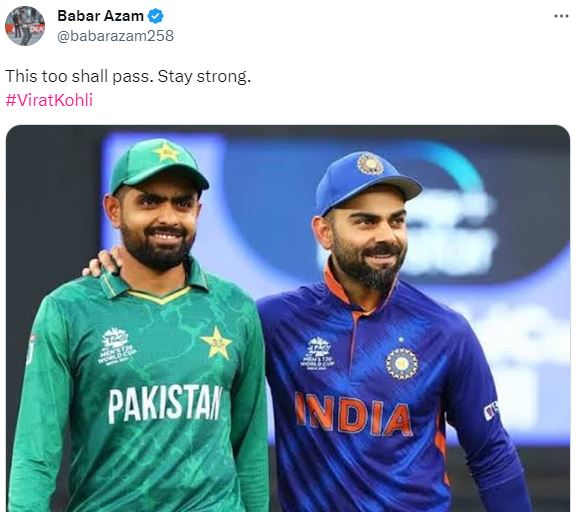Screen dimensions: 577x512
Task: Click the yellow star badge on Pakistan jersey chest
Action: click(x=216, y=343)
